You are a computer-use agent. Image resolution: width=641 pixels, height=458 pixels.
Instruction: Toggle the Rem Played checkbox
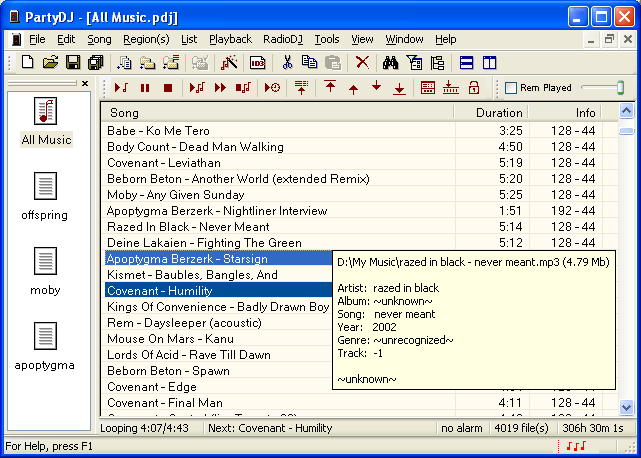tap(511, 88)
